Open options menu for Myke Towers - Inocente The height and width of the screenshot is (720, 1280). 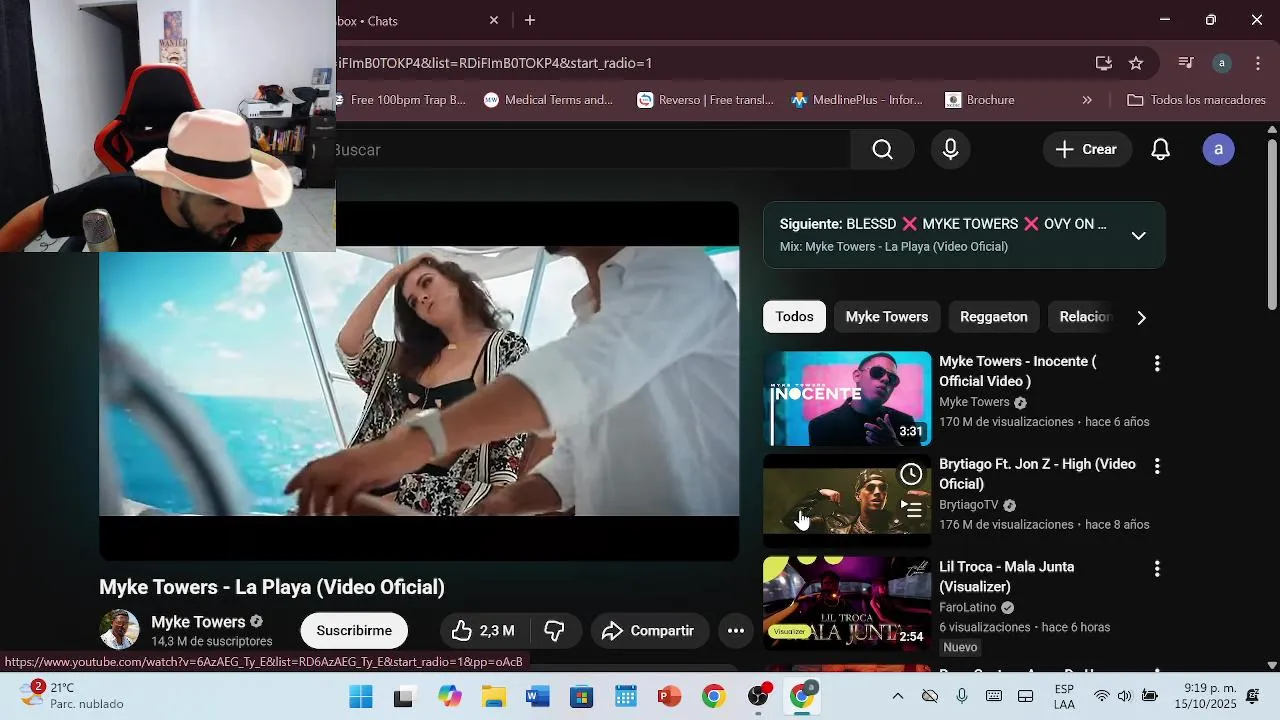pos(1157,364)
